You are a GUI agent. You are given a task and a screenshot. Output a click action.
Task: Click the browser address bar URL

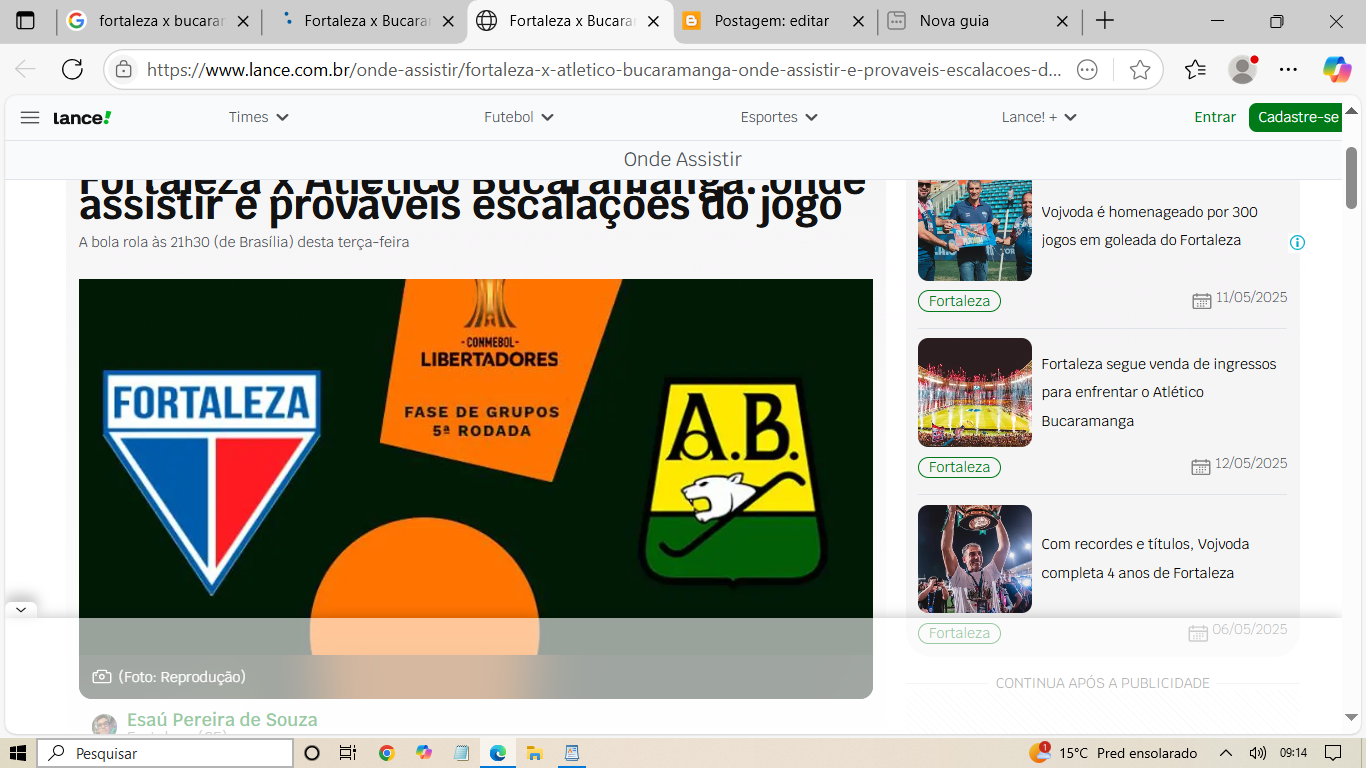pyautogui.click(x=604, y=69)
